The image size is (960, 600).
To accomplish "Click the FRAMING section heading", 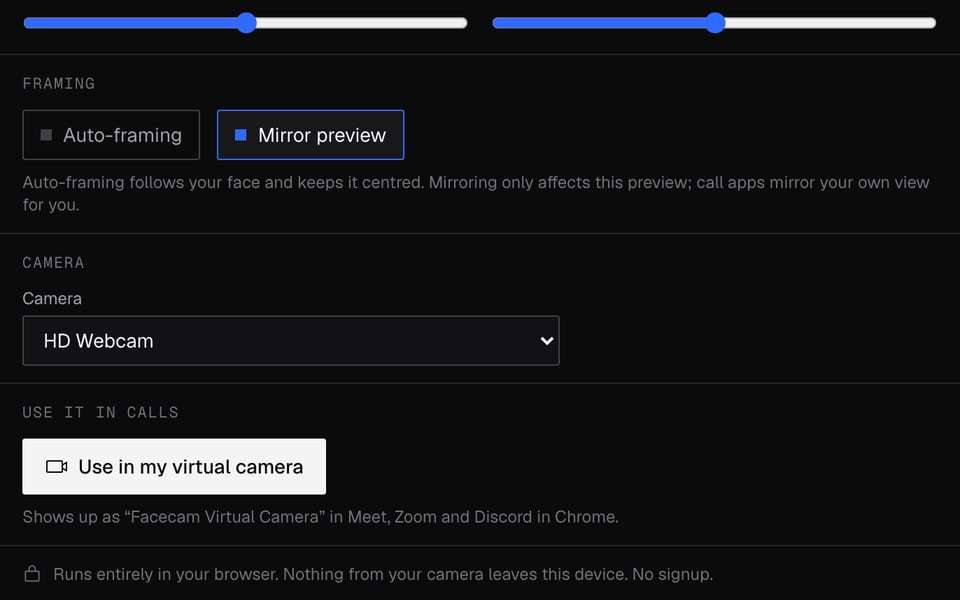I will 59,83.
